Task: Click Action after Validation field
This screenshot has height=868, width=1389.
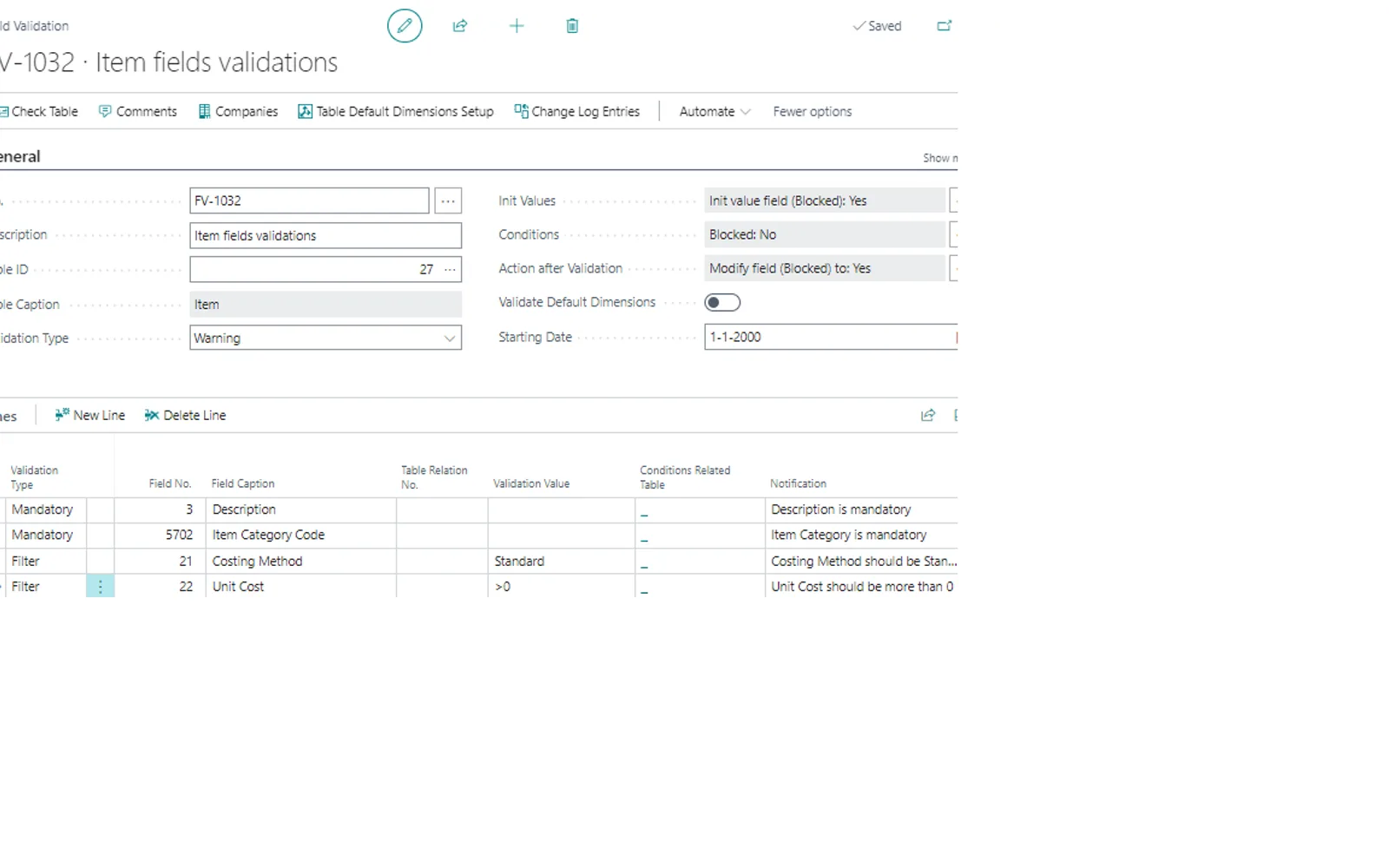Action: [825, 268]
